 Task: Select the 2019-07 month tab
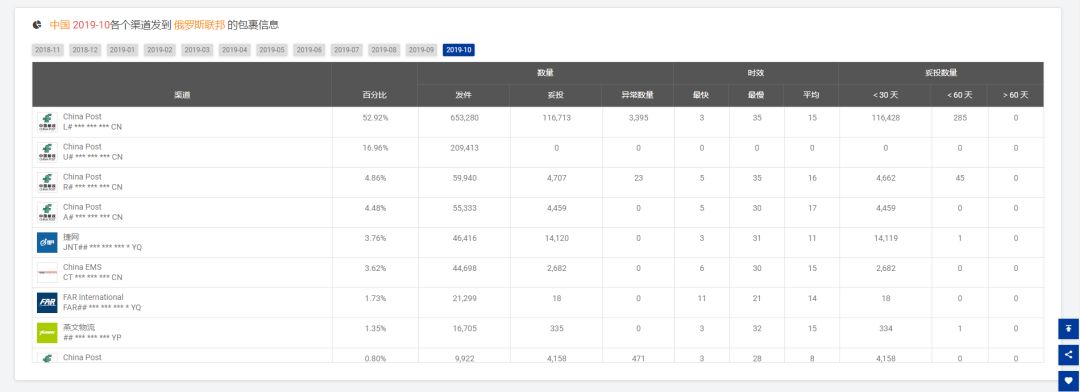[346, 50]
